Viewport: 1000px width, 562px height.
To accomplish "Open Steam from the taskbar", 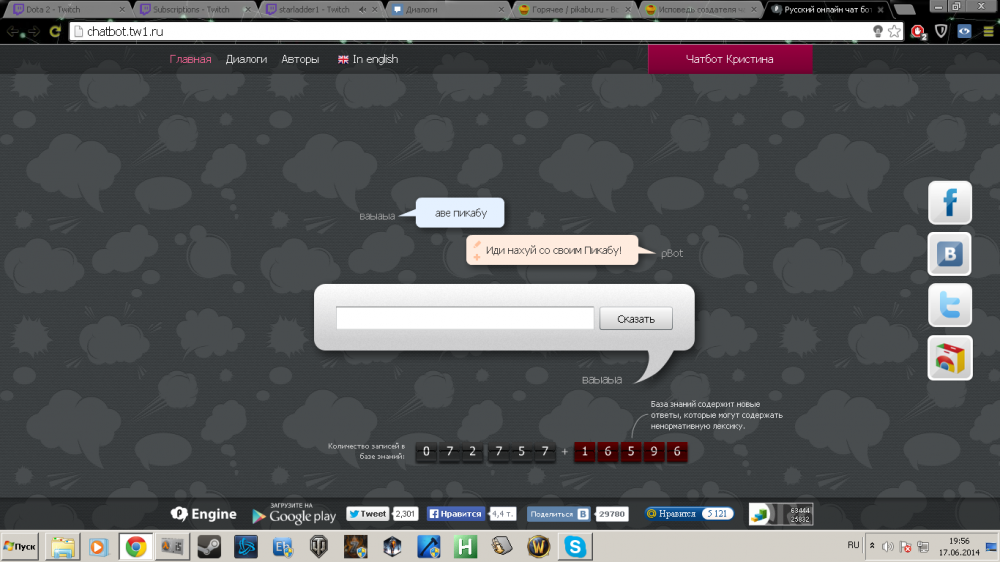I will pos(209,547).
